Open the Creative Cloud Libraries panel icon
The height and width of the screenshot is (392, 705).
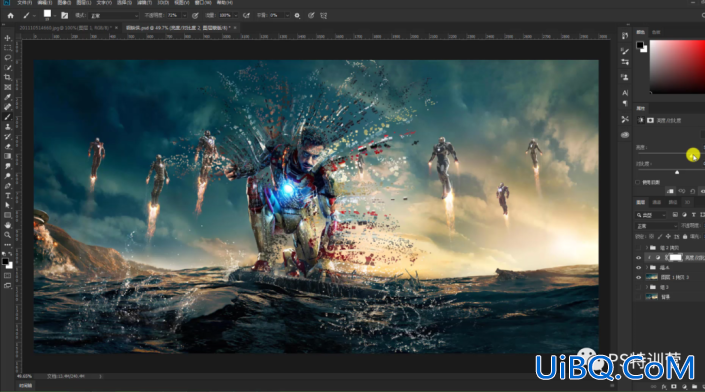[x=625, y=135]
